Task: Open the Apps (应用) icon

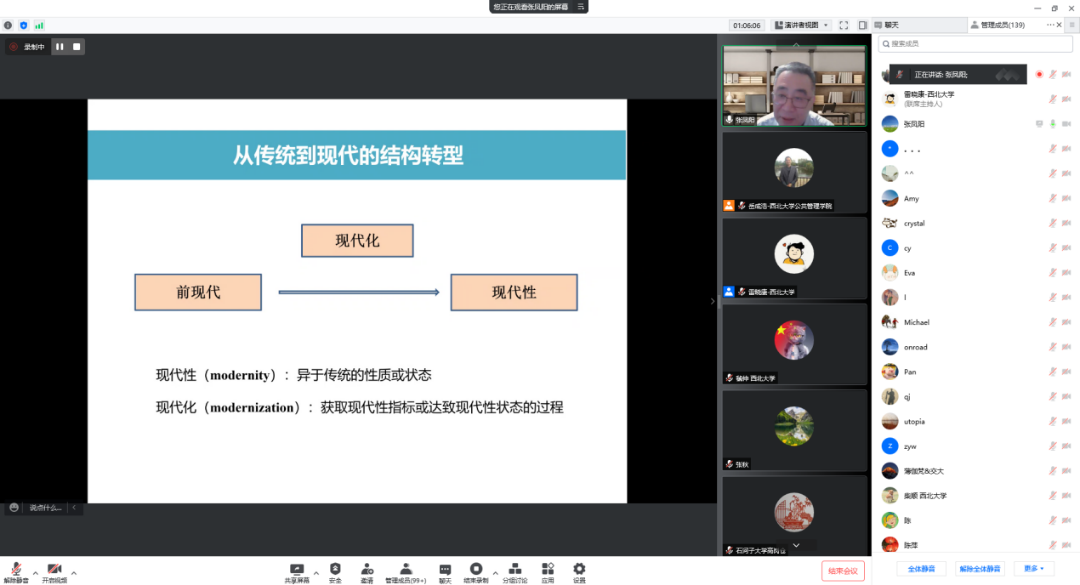Action: pos(548,570)
